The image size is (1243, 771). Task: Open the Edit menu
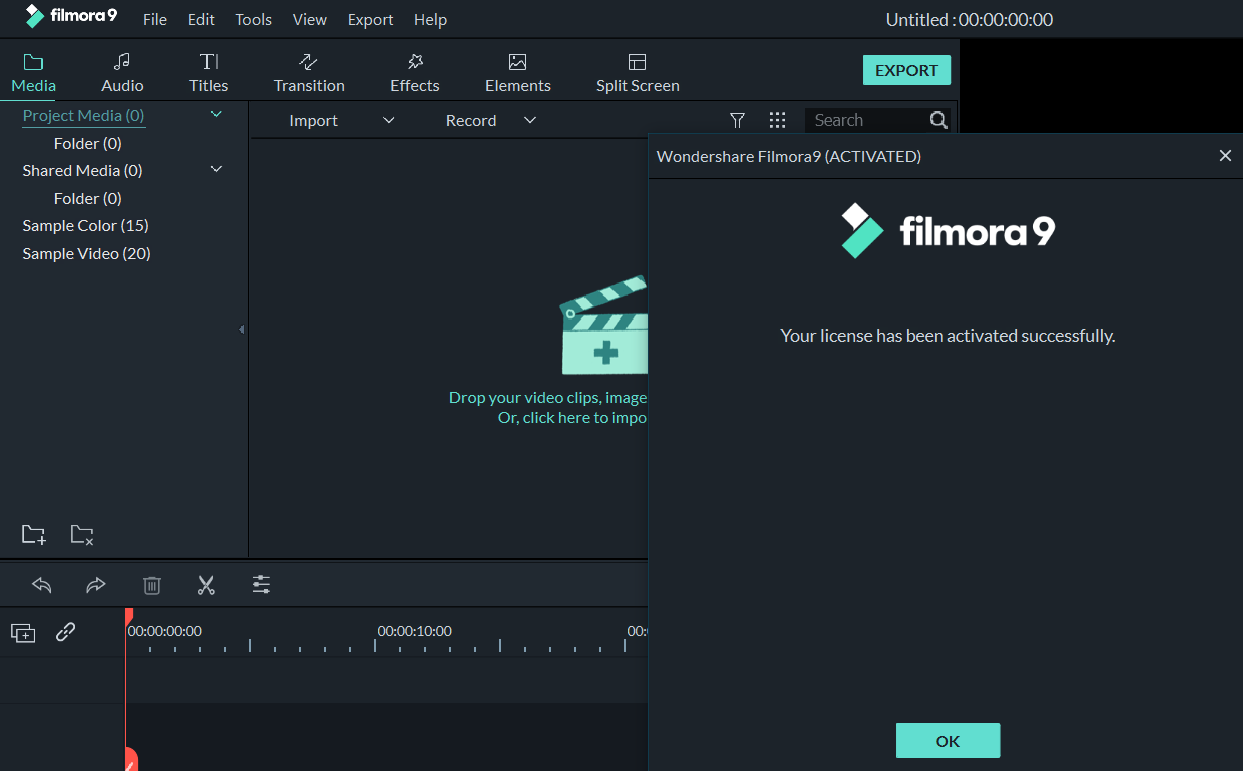click(201, 20)
